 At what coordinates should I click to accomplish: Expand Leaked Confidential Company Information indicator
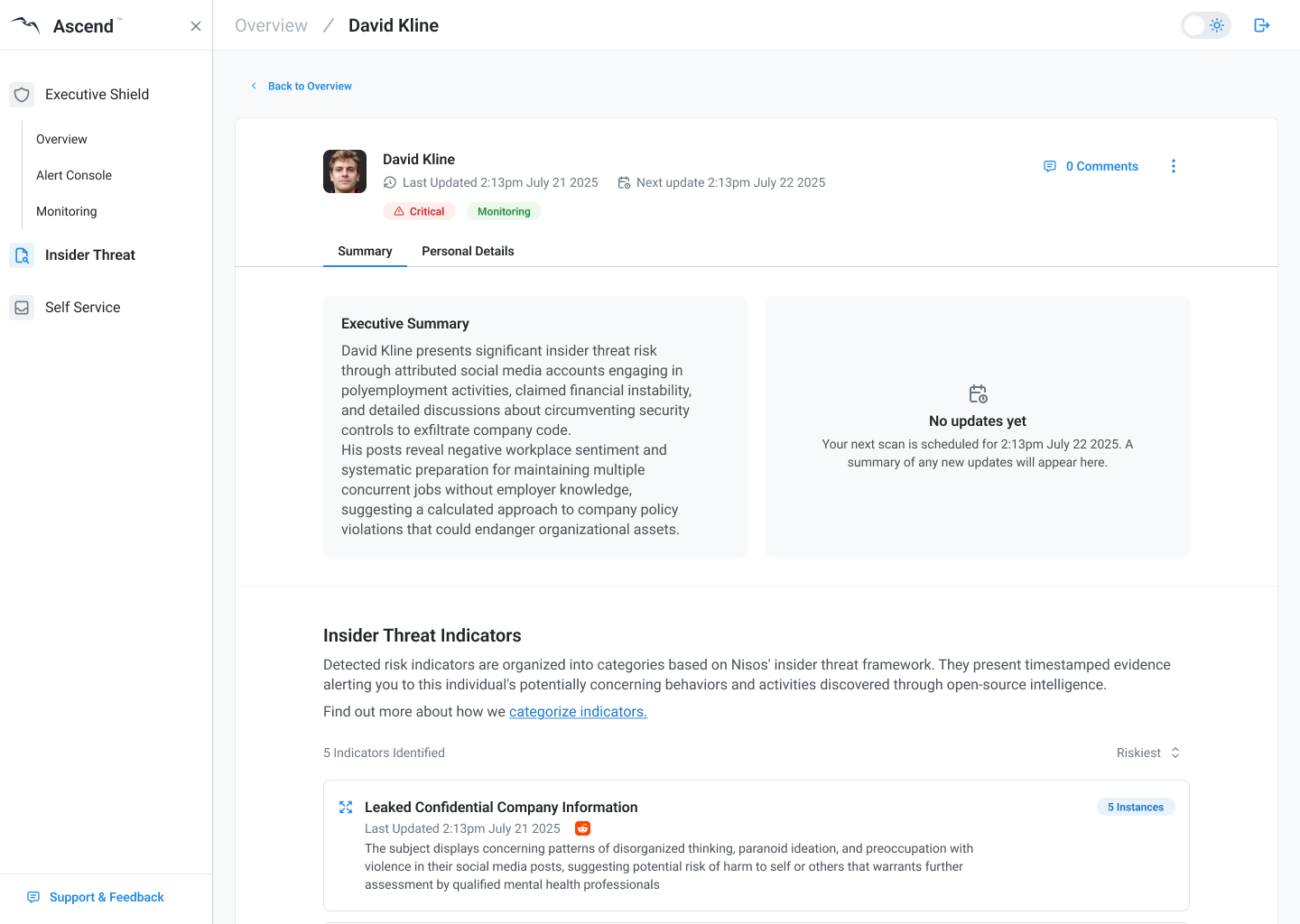tap(501, 808)
